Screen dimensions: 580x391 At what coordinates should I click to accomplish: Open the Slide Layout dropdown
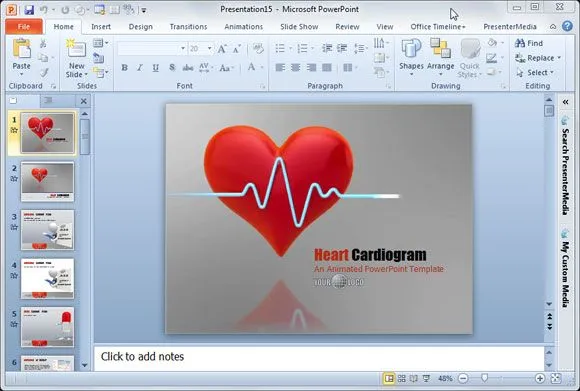(101, 43)
